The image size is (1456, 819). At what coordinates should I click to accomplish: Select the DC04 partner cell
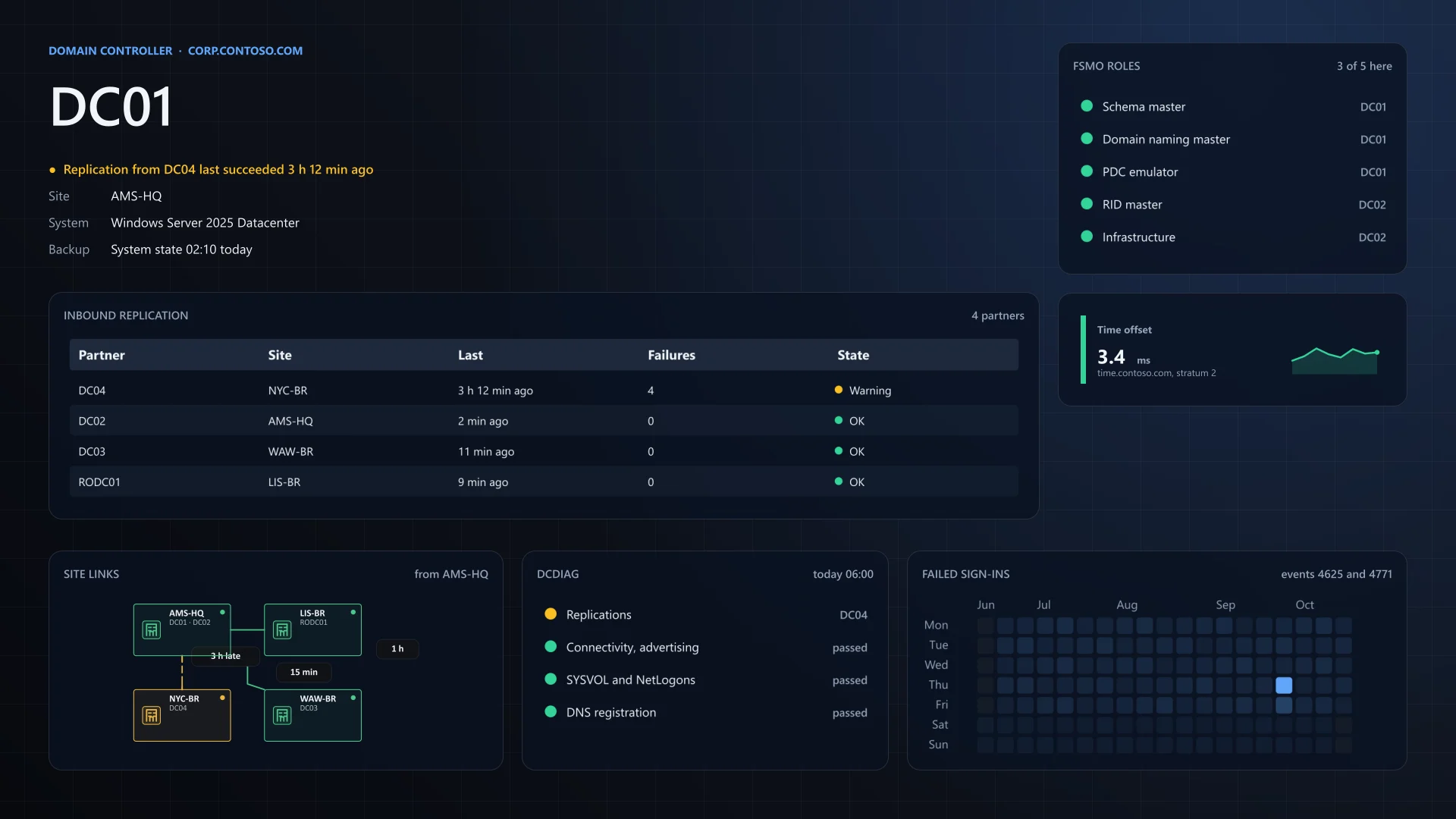coord(92,391)
